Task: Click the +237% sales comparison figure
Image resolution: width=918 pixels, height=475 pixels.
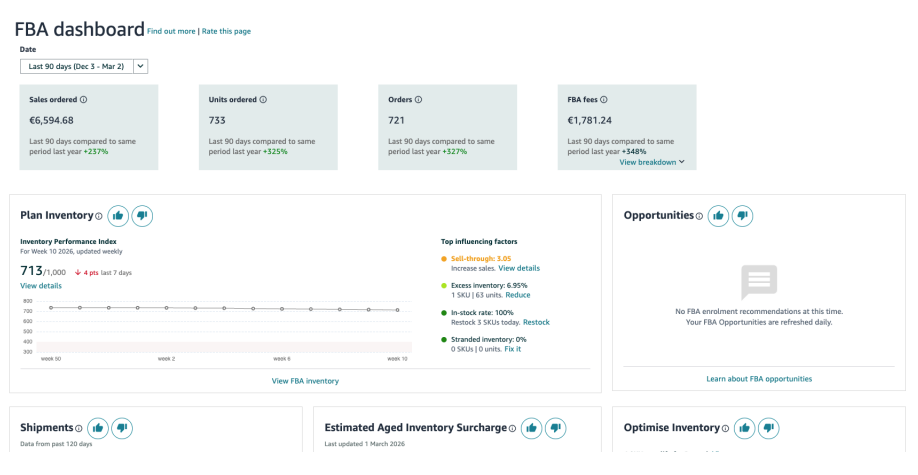Action: point(95,152)
